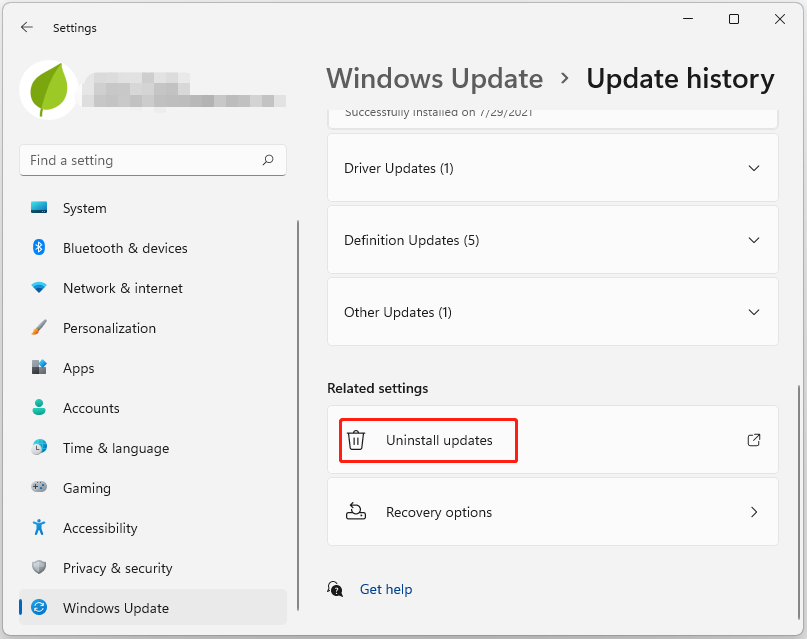This screenshot has height=639, width=807.
Task: Click the Network & internet Wi-Fi icon
Action: [x=39, y=288]
